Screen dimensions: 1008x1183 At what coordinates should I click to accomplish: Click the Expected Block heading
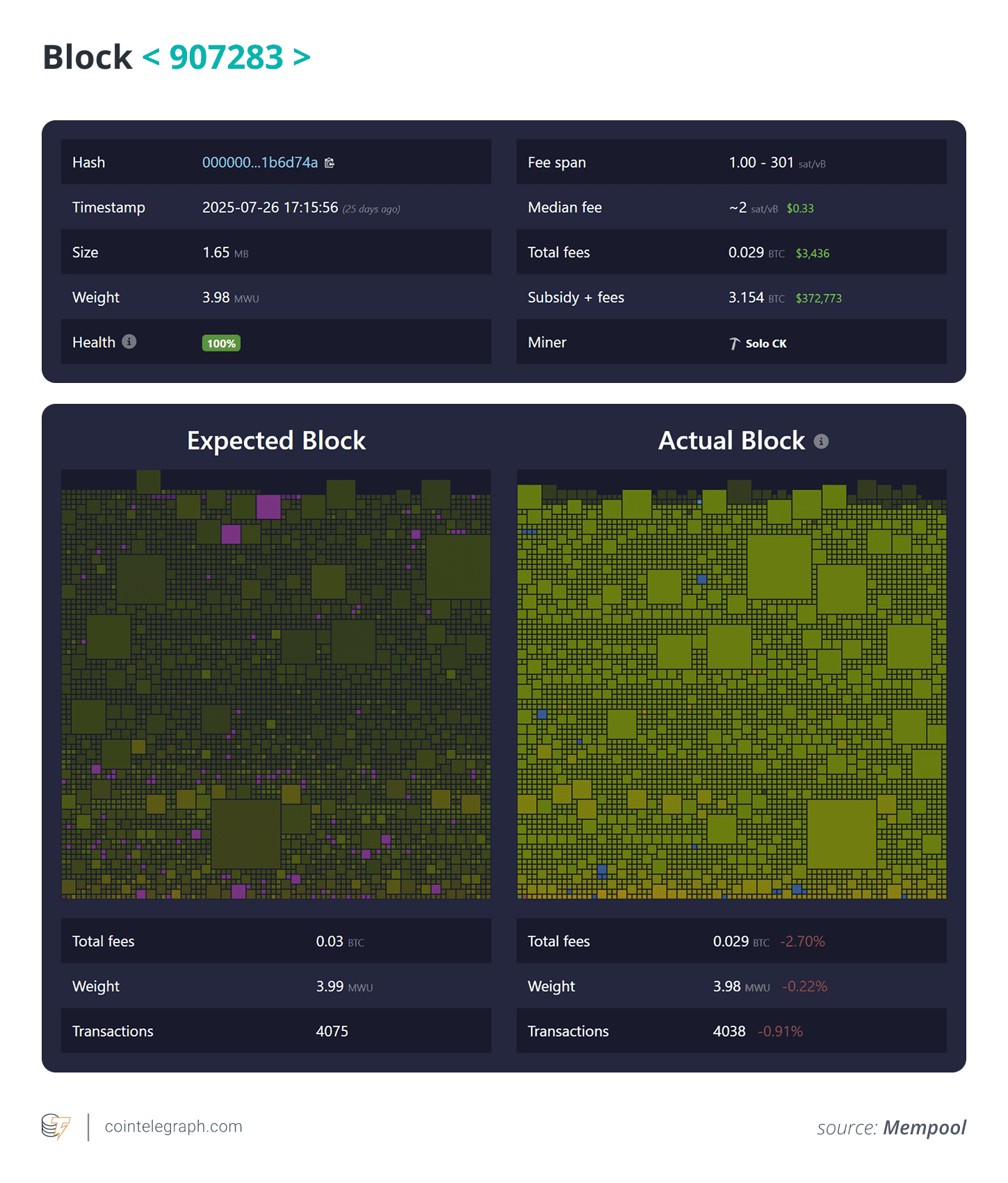276,441
